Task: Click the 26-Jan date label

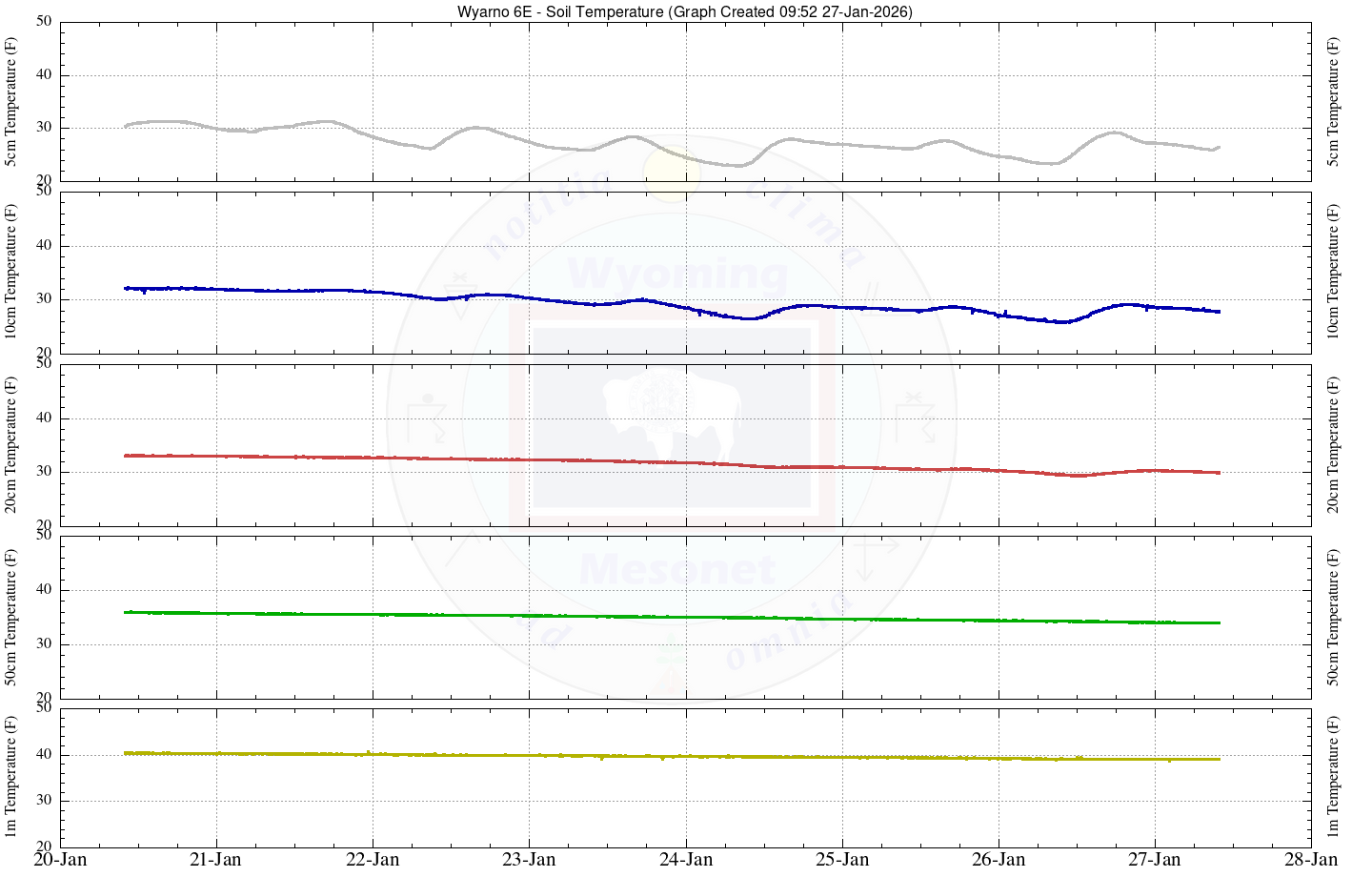Action: click(x=999, y=860)
